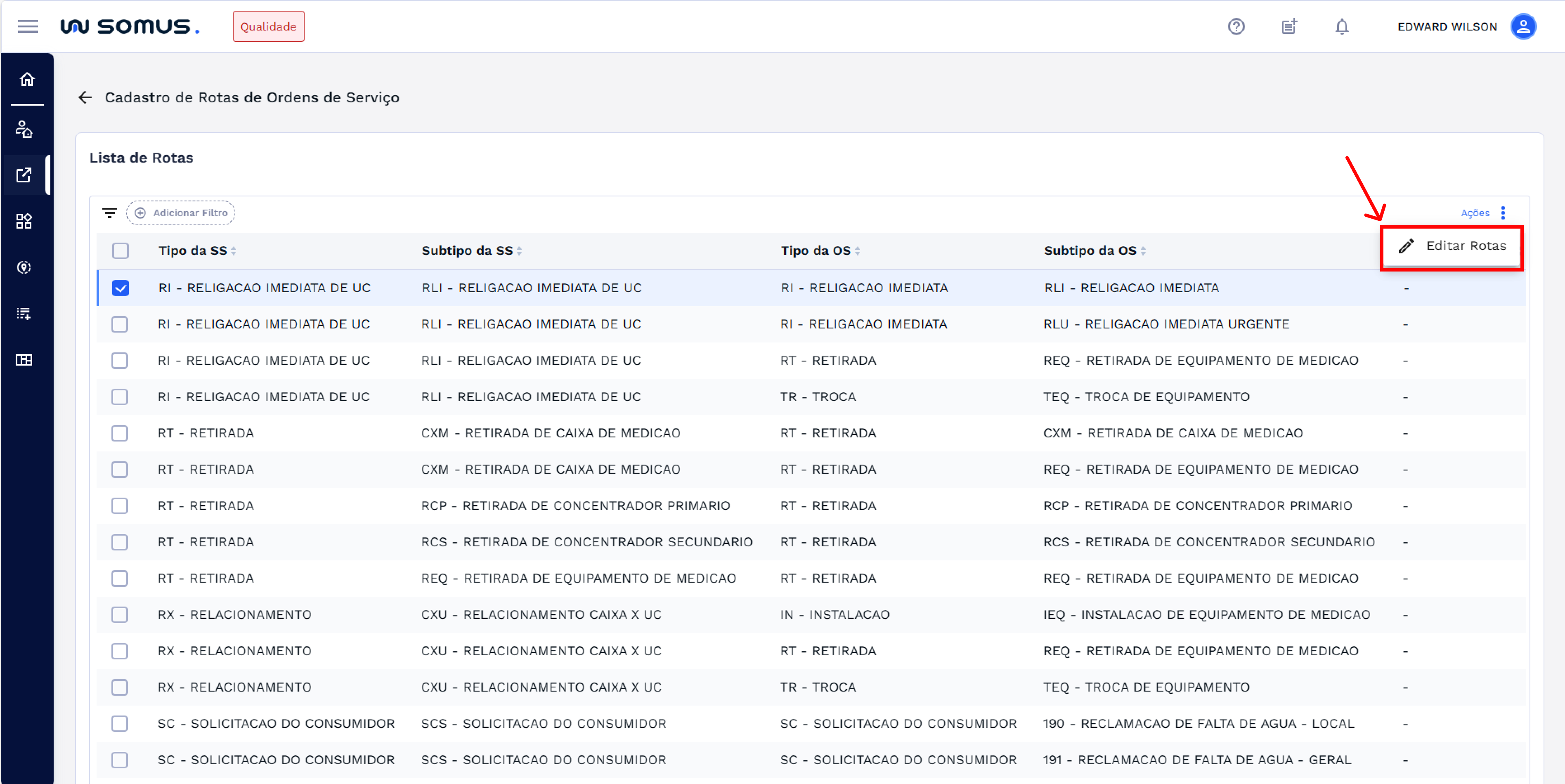The image size is (1565, 784).
Task: Click the help question mark icon
Action: pos(1236,27)
